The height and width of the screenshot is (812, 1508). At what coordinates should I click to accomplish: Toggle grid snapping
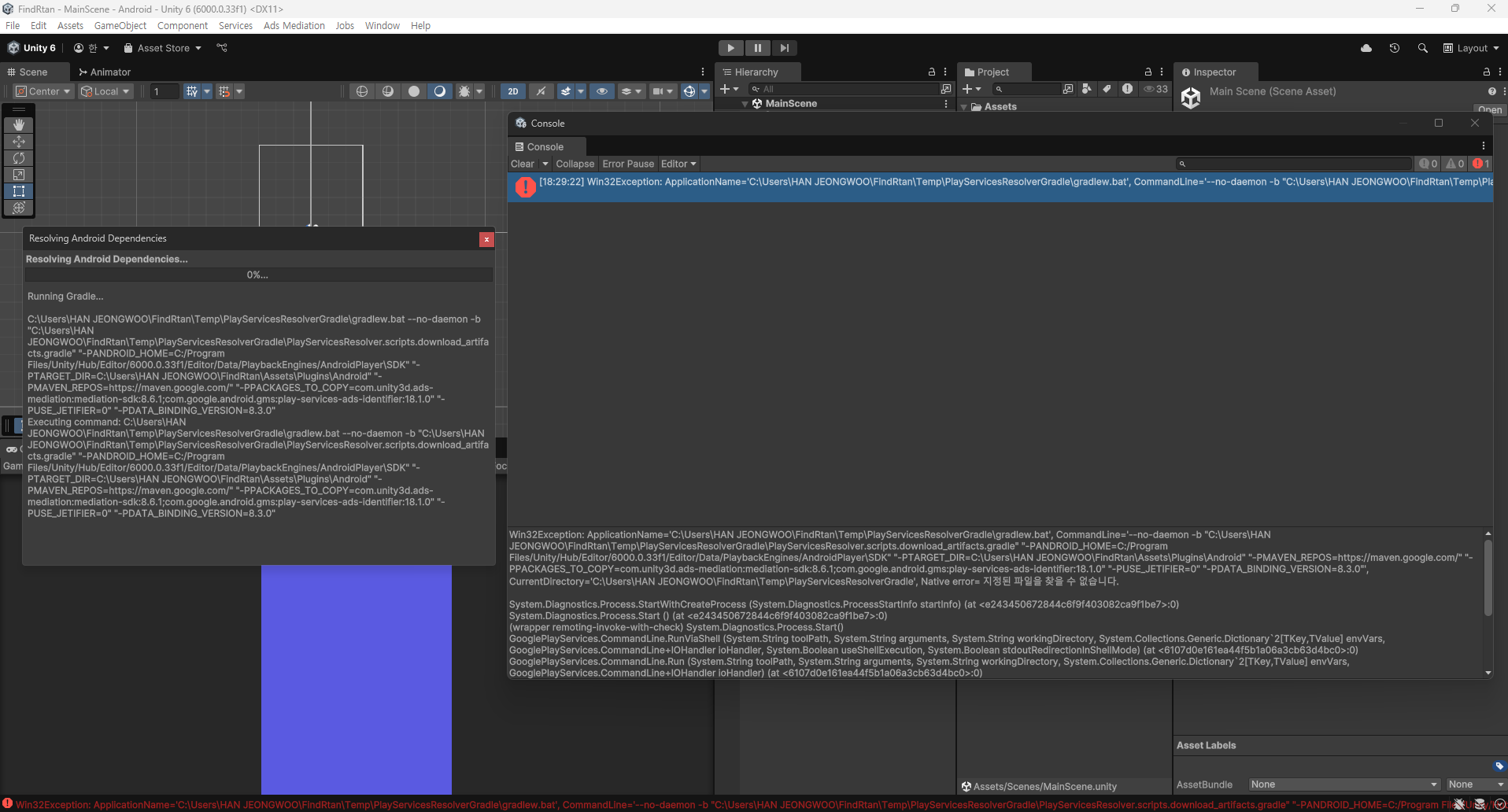pyautogui.click(x=224, y=91)
